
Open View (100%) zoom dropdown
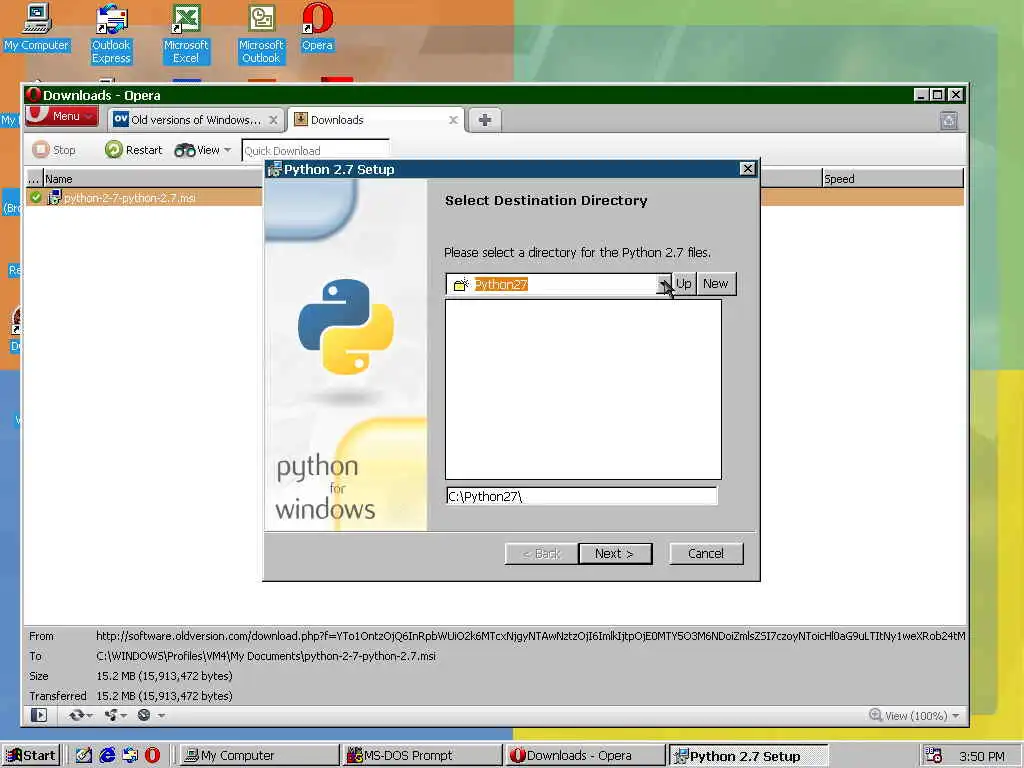[914, 716]
